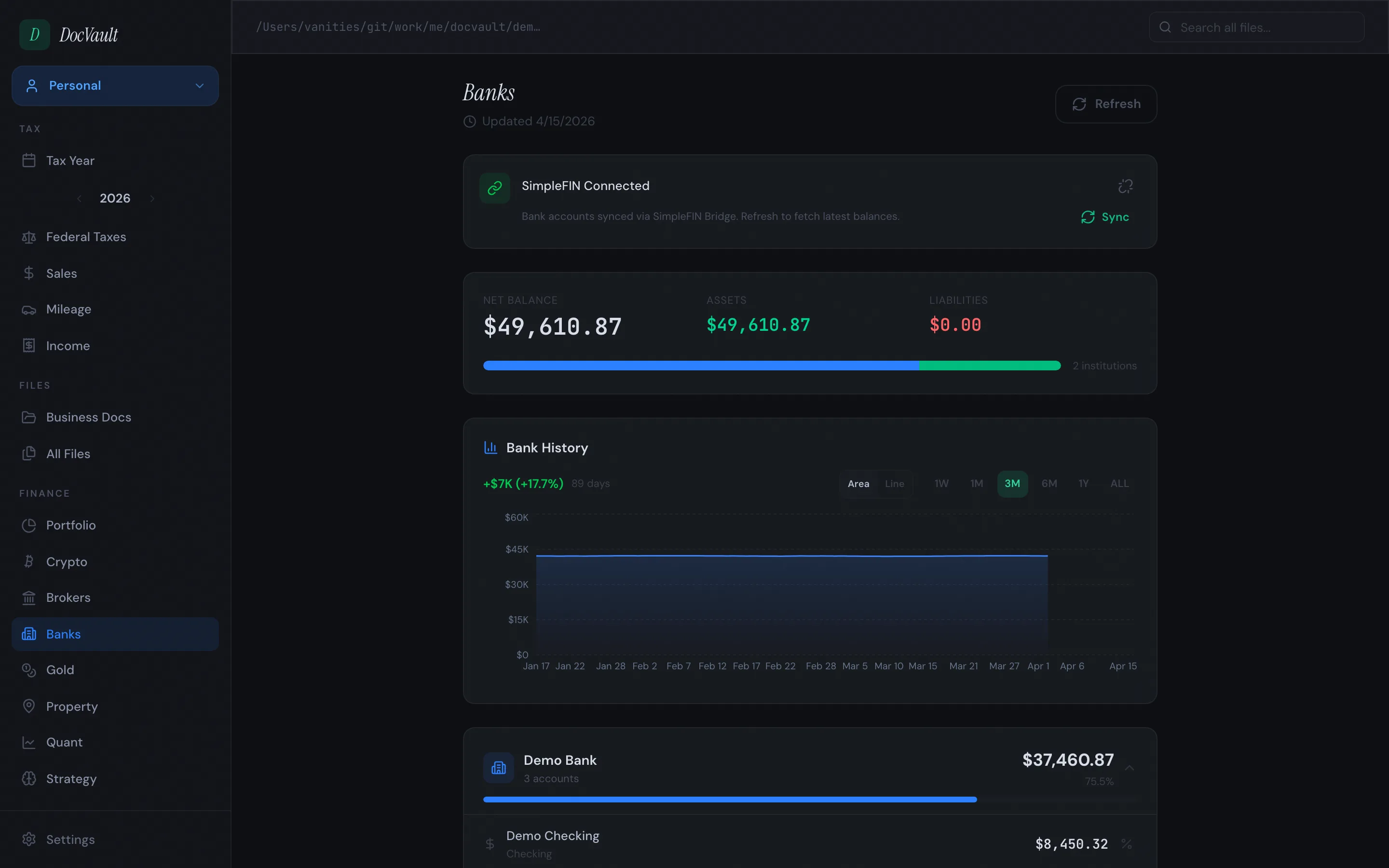Click the liabilities $0.00 value
The width and height of the screenshot is (1389, 868).
point(955,325)
